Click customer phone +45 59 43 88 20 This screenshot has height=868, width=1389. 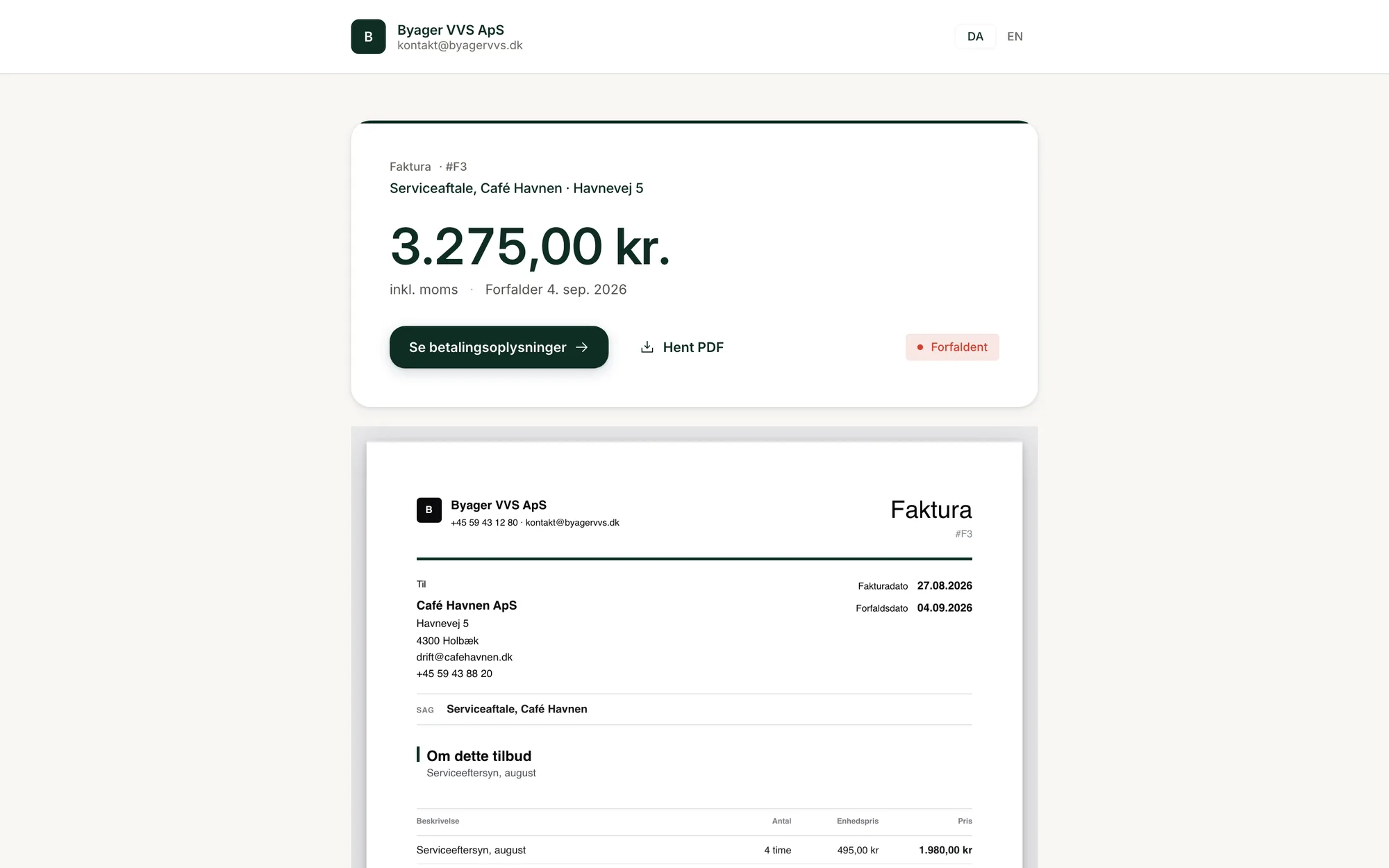454,674
